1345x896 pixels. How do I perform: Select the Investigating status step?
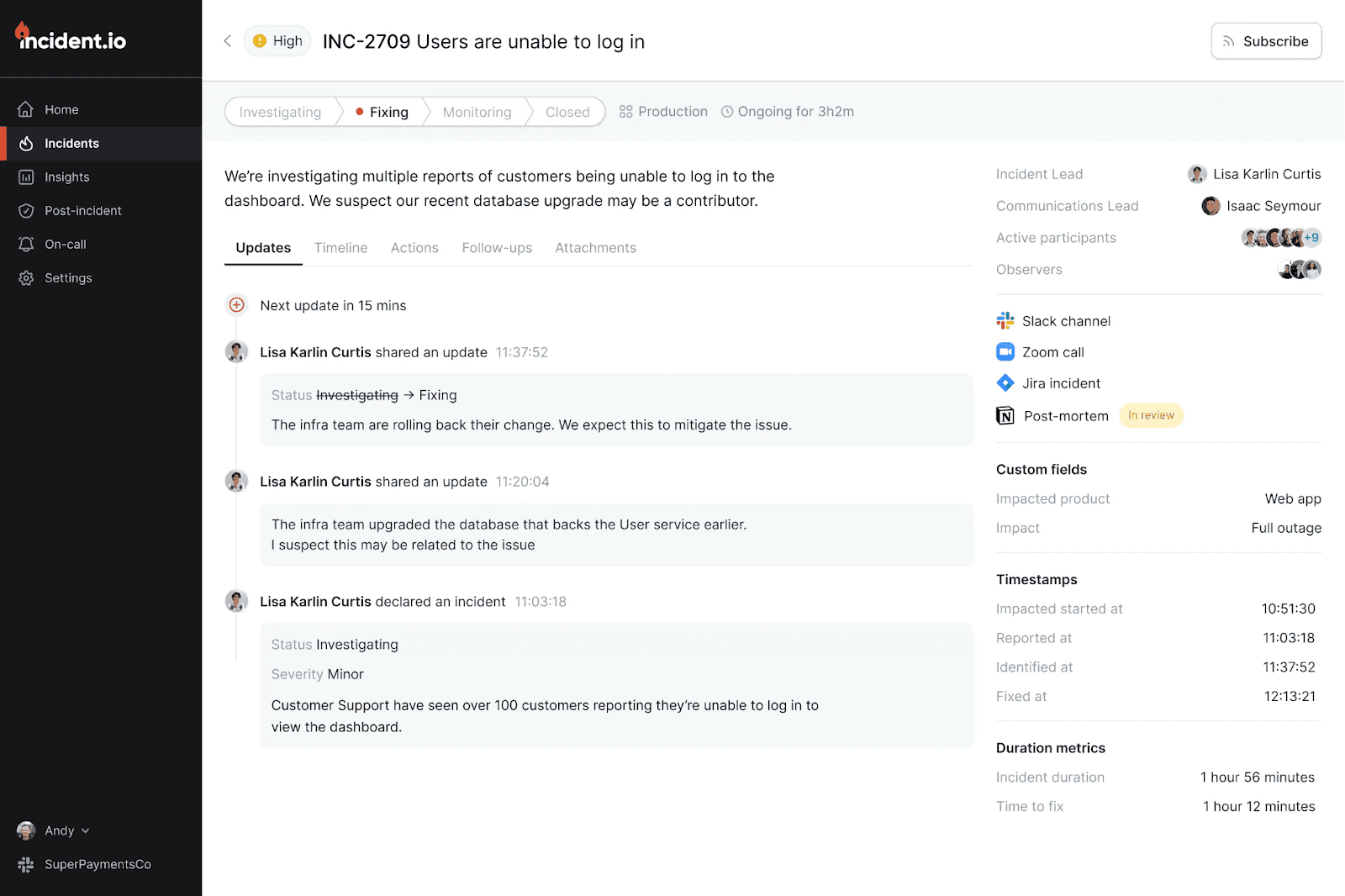pos(280,112)
